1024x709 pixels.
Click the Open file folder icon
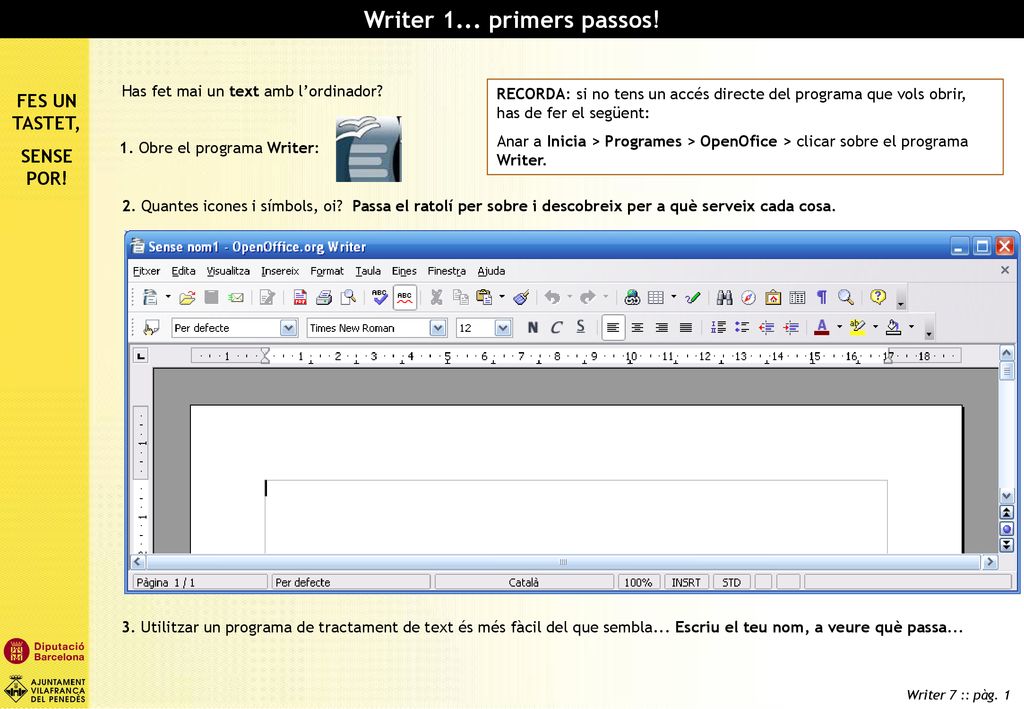(x=187, y=298)
